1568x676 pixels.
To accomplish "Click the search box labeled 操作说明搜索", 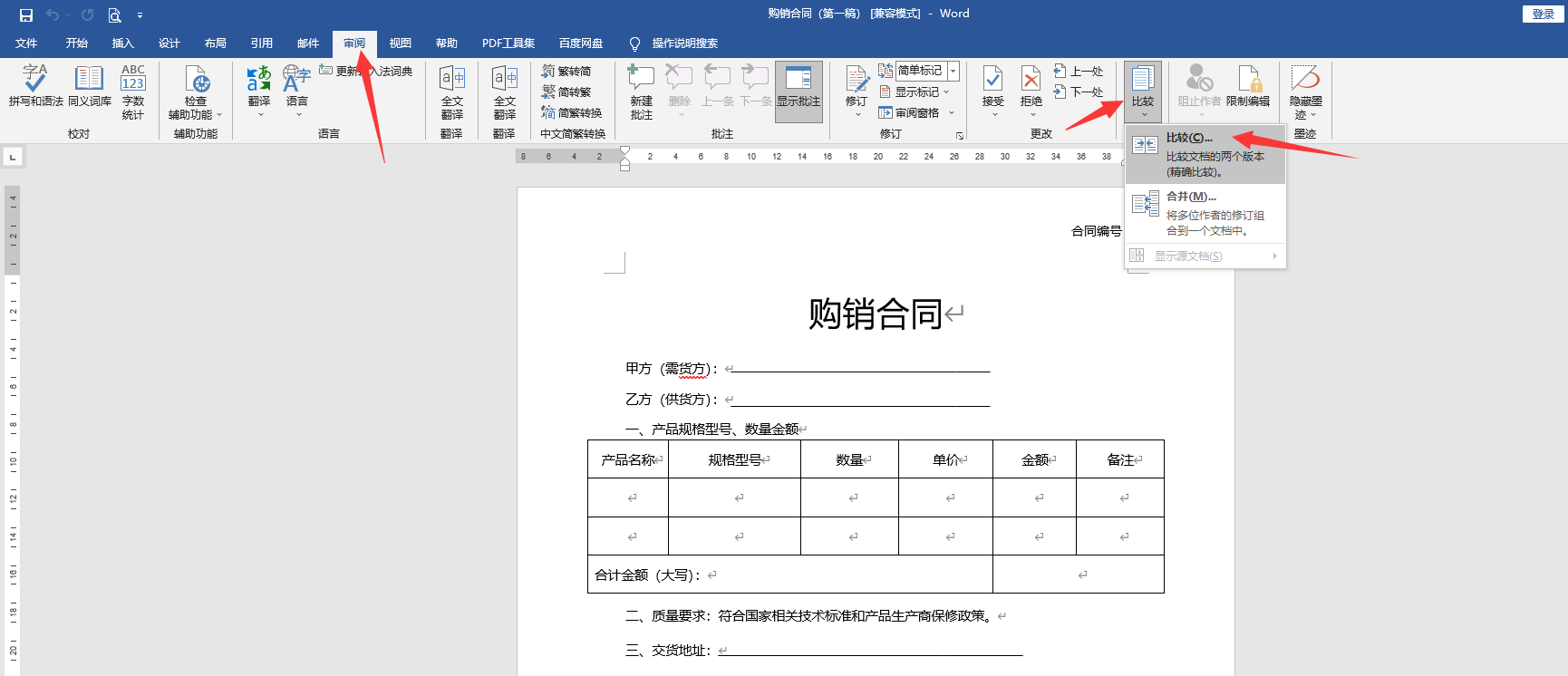I will (x=684, y=43).
